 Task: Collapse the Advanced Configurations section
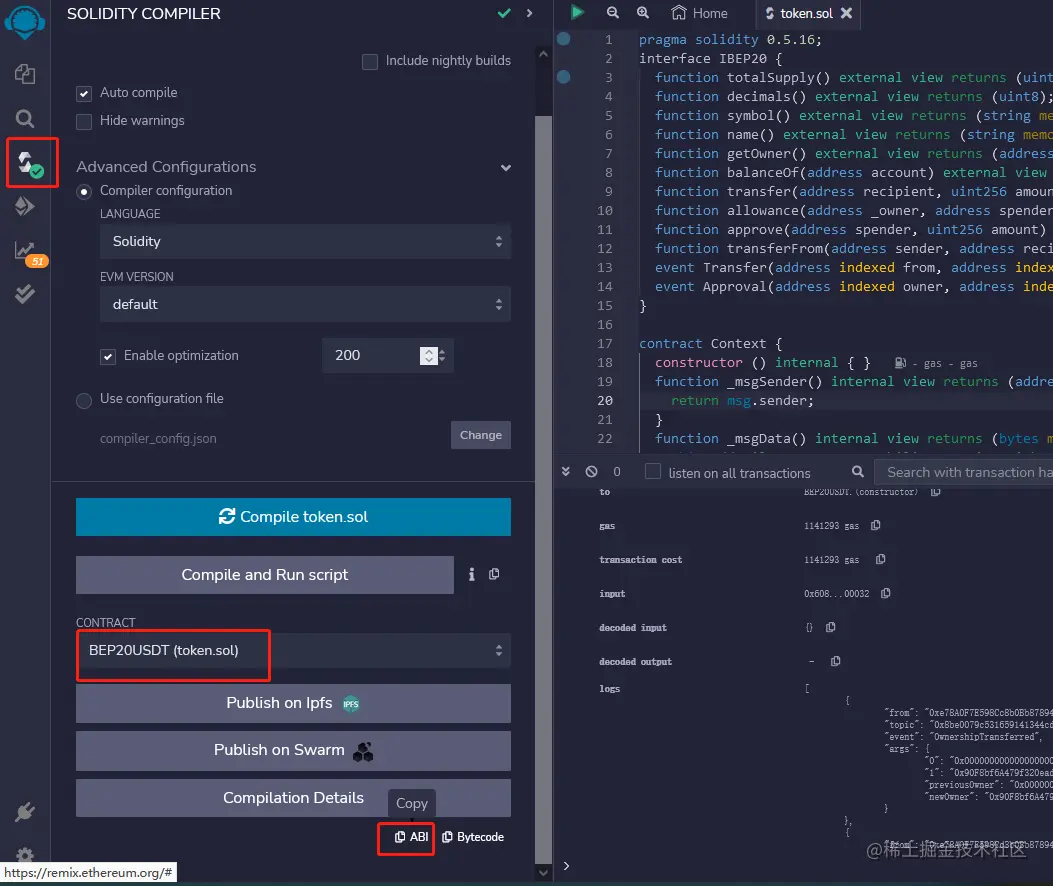[x=506, y=167]
